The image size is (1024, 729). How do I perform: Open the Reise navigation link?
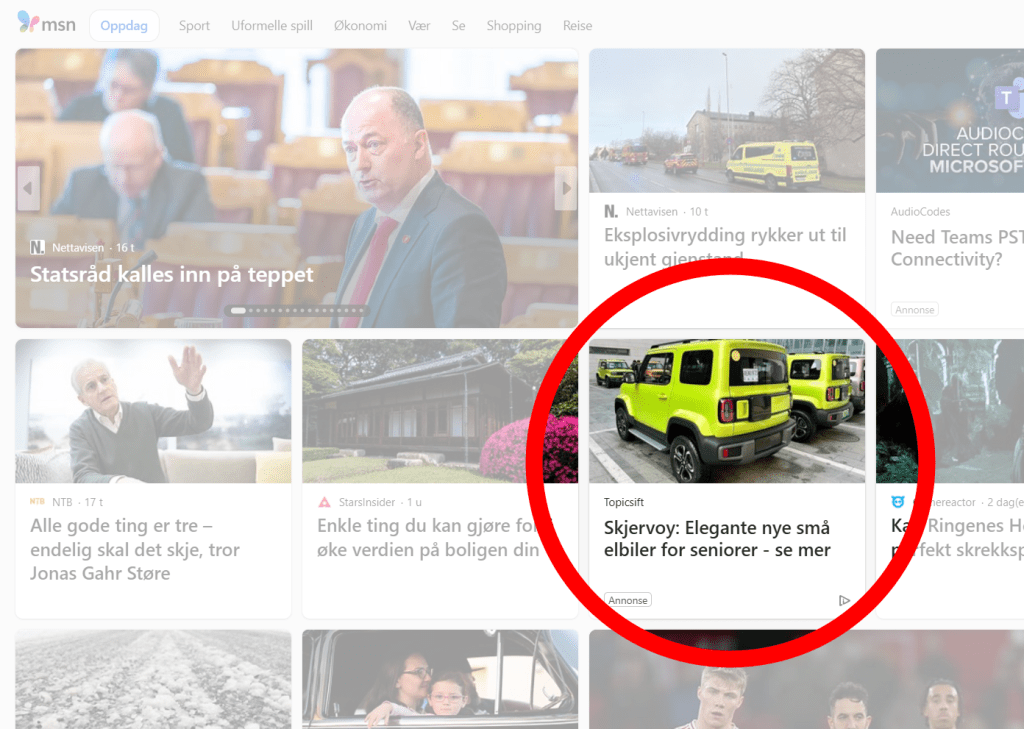pyautogui.click(x=577, y=25)
